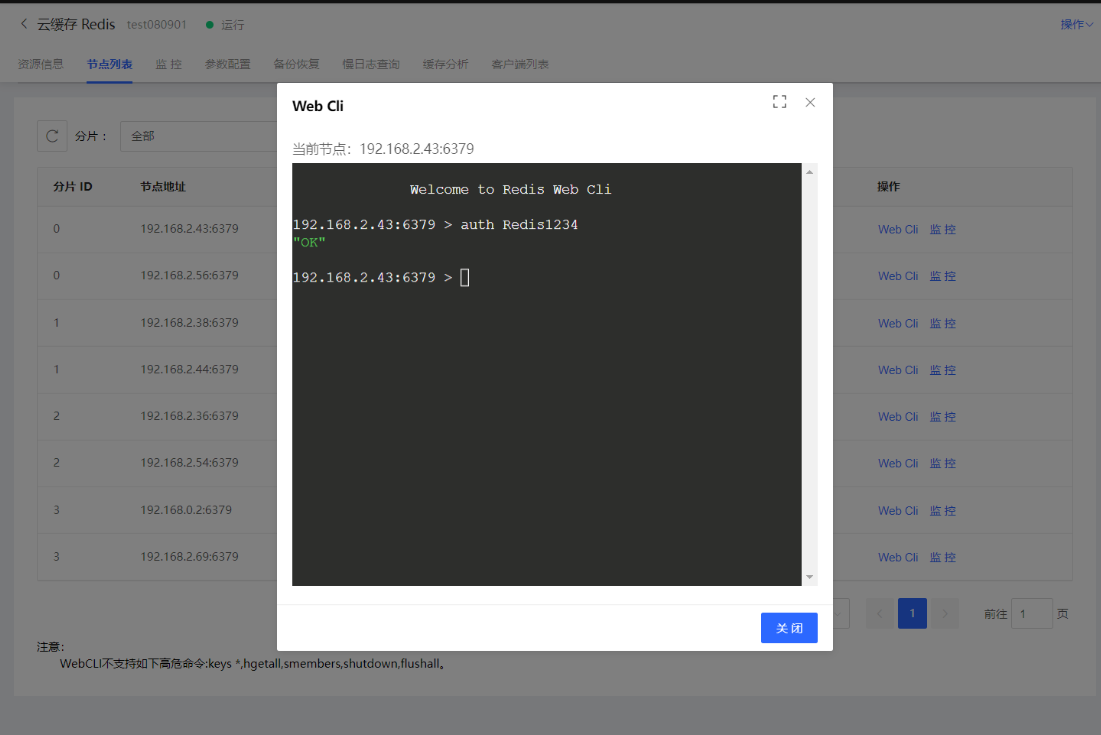This screenshot has height=735, width=1101.
Task: Select page 1 in pagination
Action: coord(912,614)
